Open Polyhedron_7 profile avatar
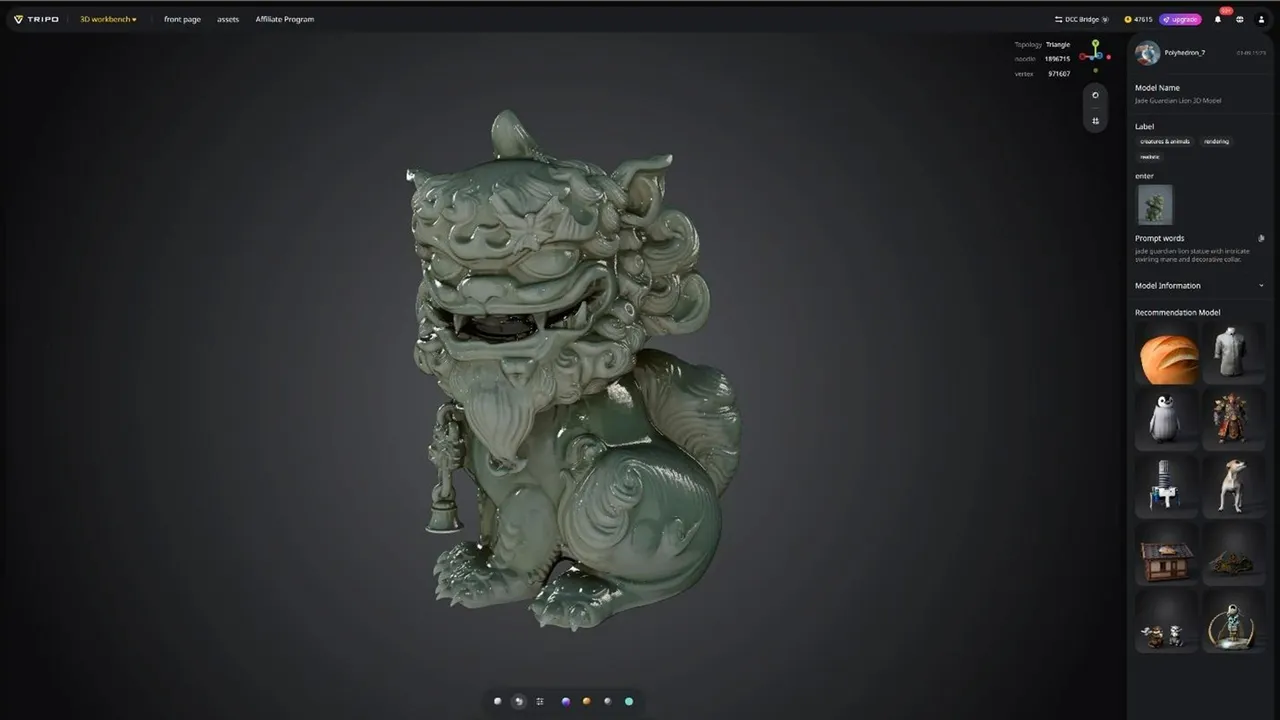 [1147, 53]
